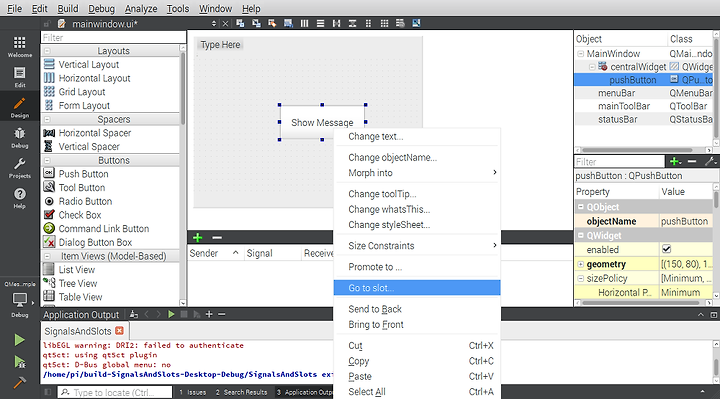
Task: Select menuBar row in object inspector
Action: pyautogui.click(x=643, y=93)
